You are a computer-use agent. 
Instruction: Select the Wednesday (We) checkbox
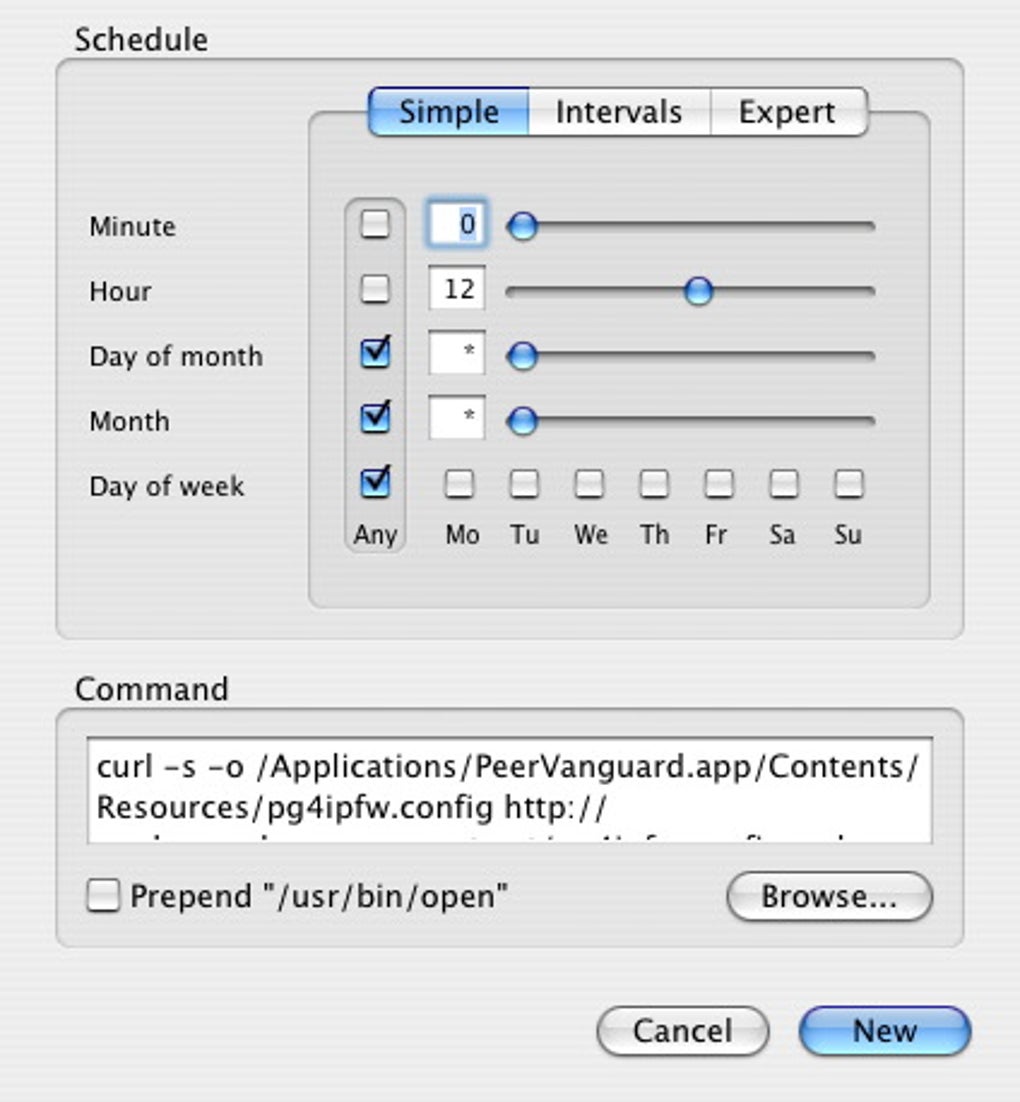click(589, 485)
